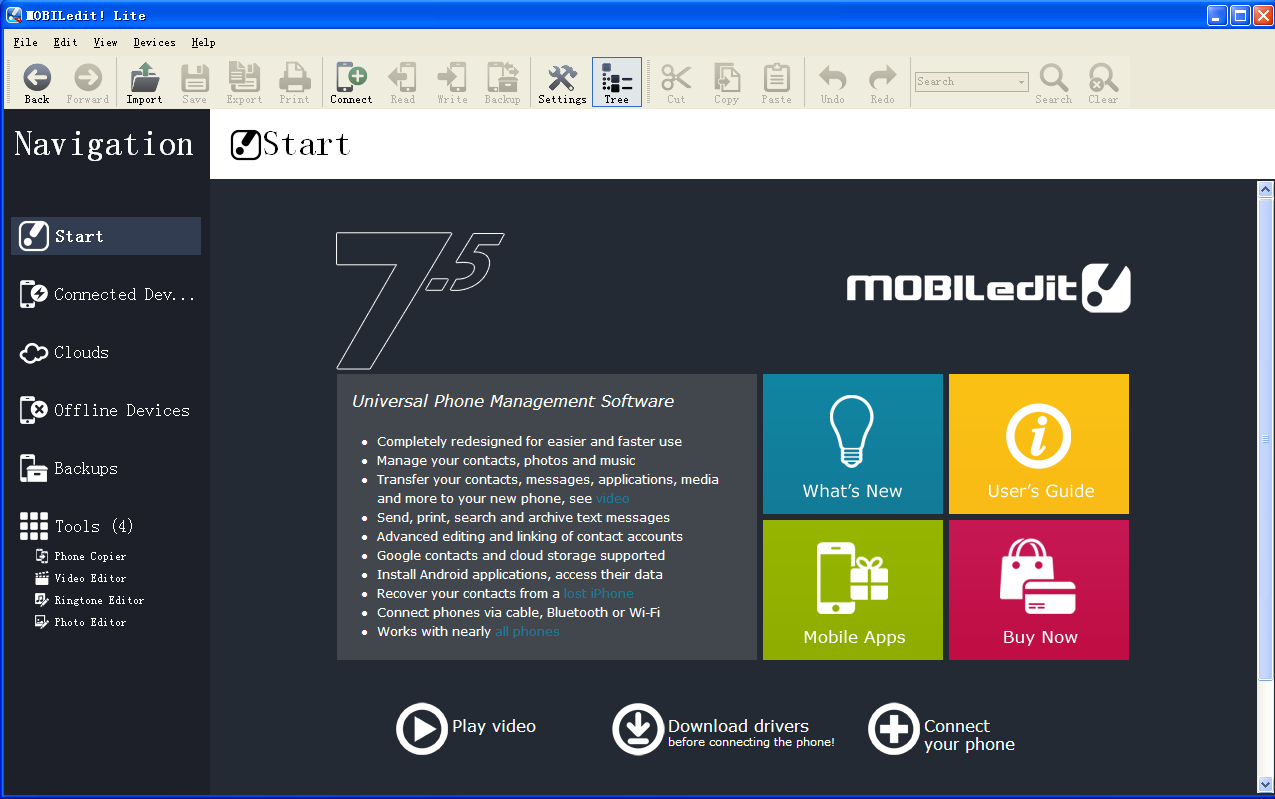
Task: Open the What's New tile
Action: 853,444
